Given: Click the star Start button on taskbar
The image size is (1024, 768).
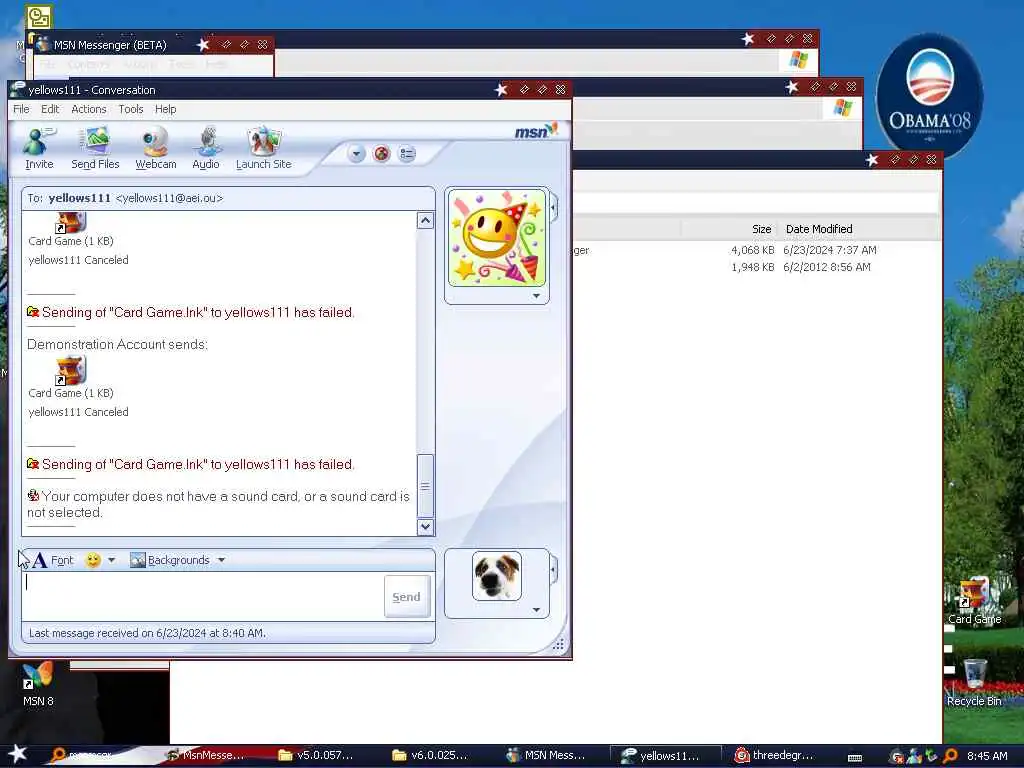Looking at the screenshot, I should click(17, 754).
